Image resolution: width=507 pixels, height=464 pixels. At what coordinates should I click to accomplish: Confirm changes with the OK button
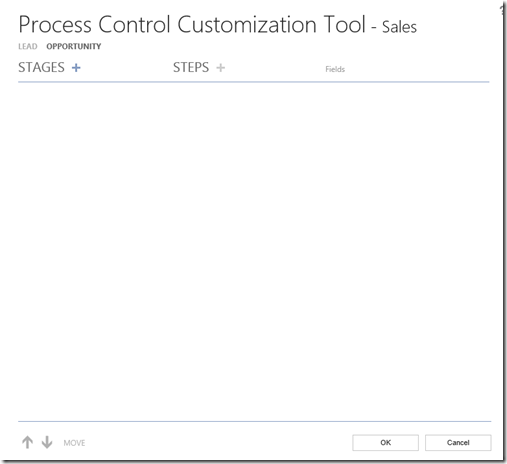(385, 443)
